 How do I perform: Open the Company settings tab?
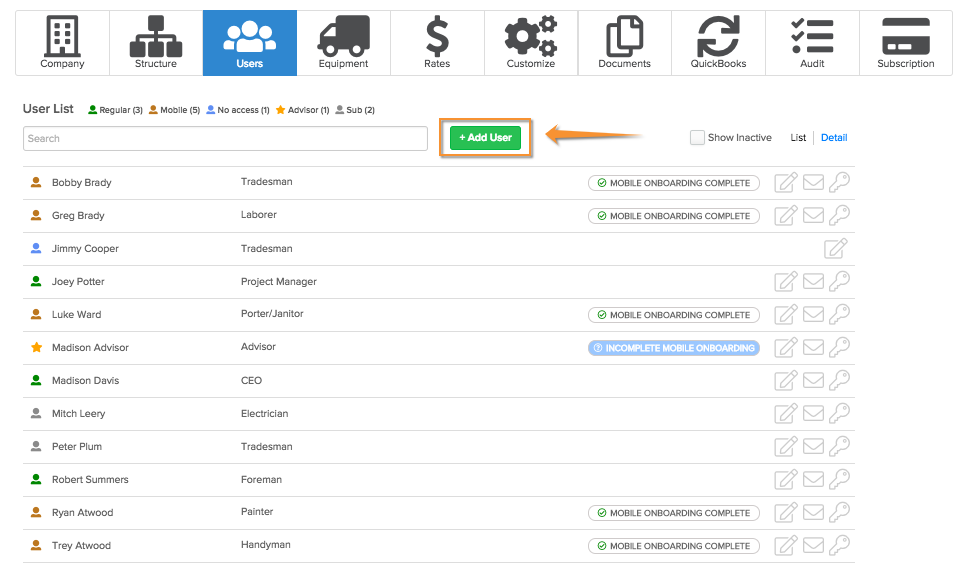(62, 43)
